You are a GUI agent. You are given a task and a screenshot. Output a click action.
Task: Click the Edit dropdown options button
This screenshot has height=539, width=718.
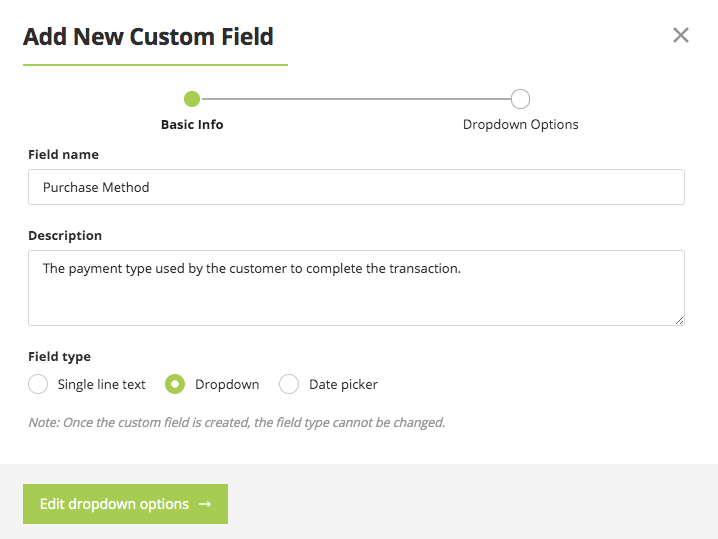(125, 504)
